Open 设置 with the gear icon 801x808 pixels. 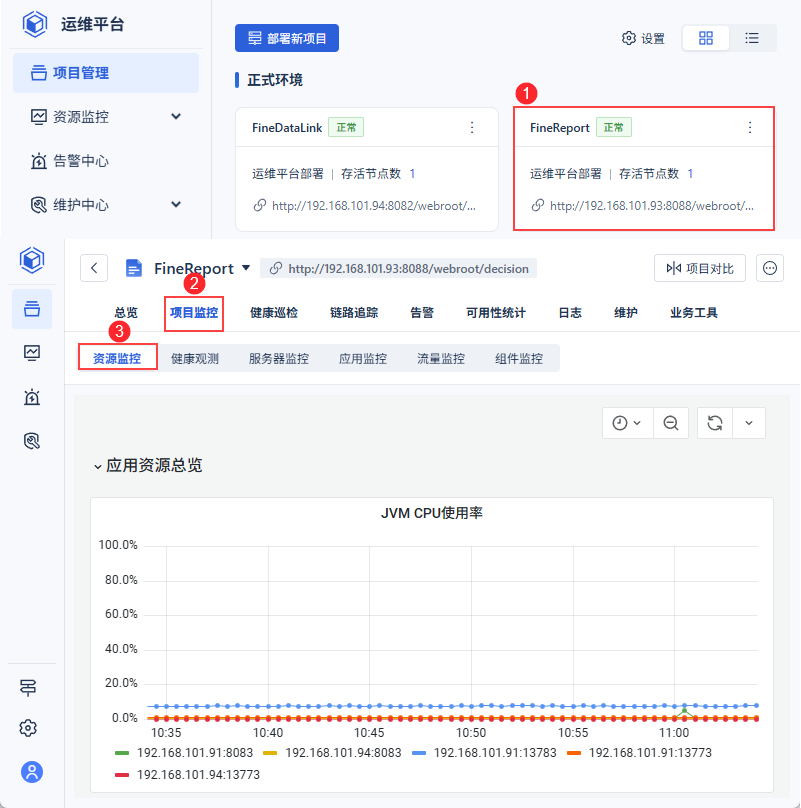coord(643,39)
